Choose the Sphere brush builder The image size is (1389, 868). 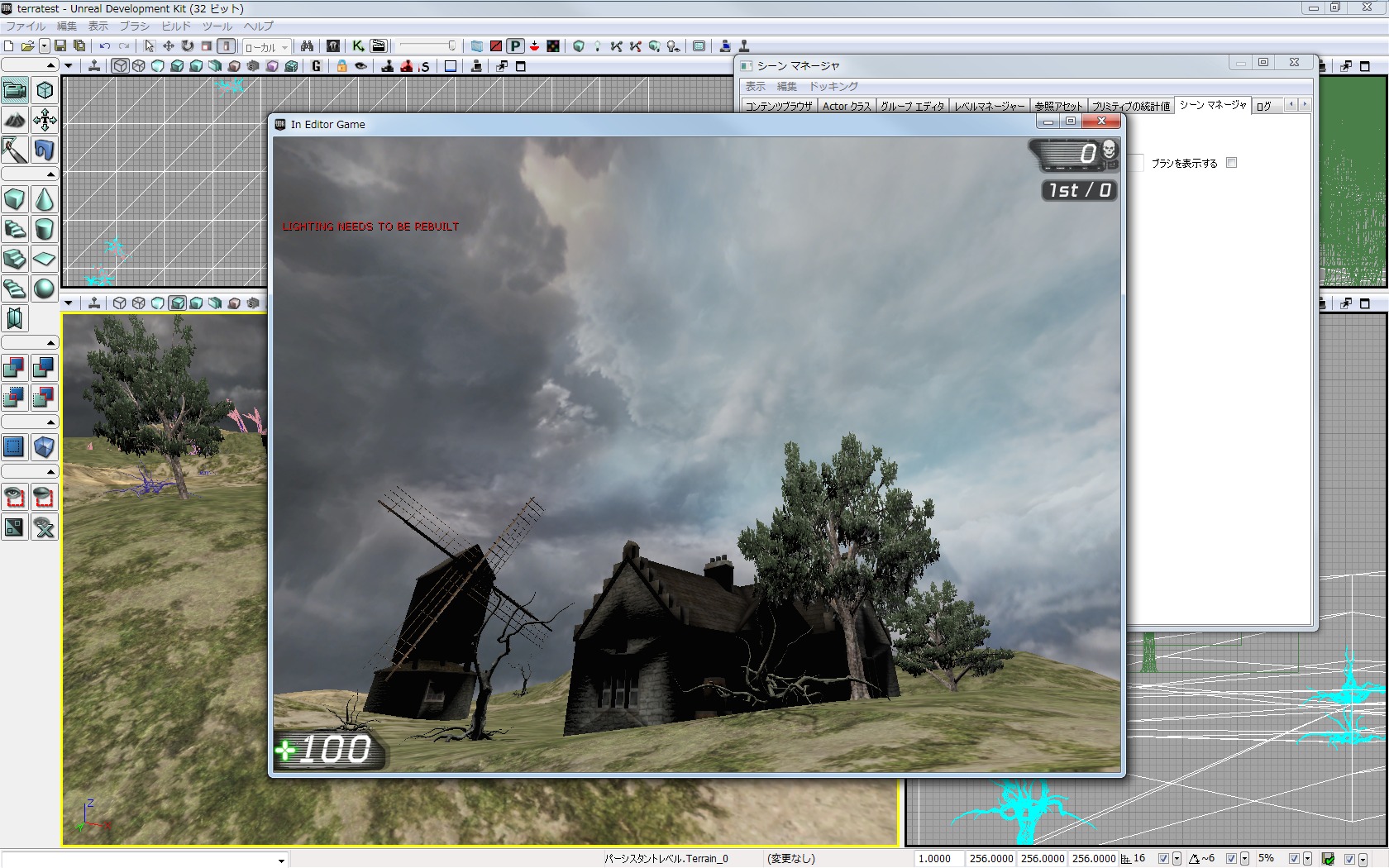45,289
